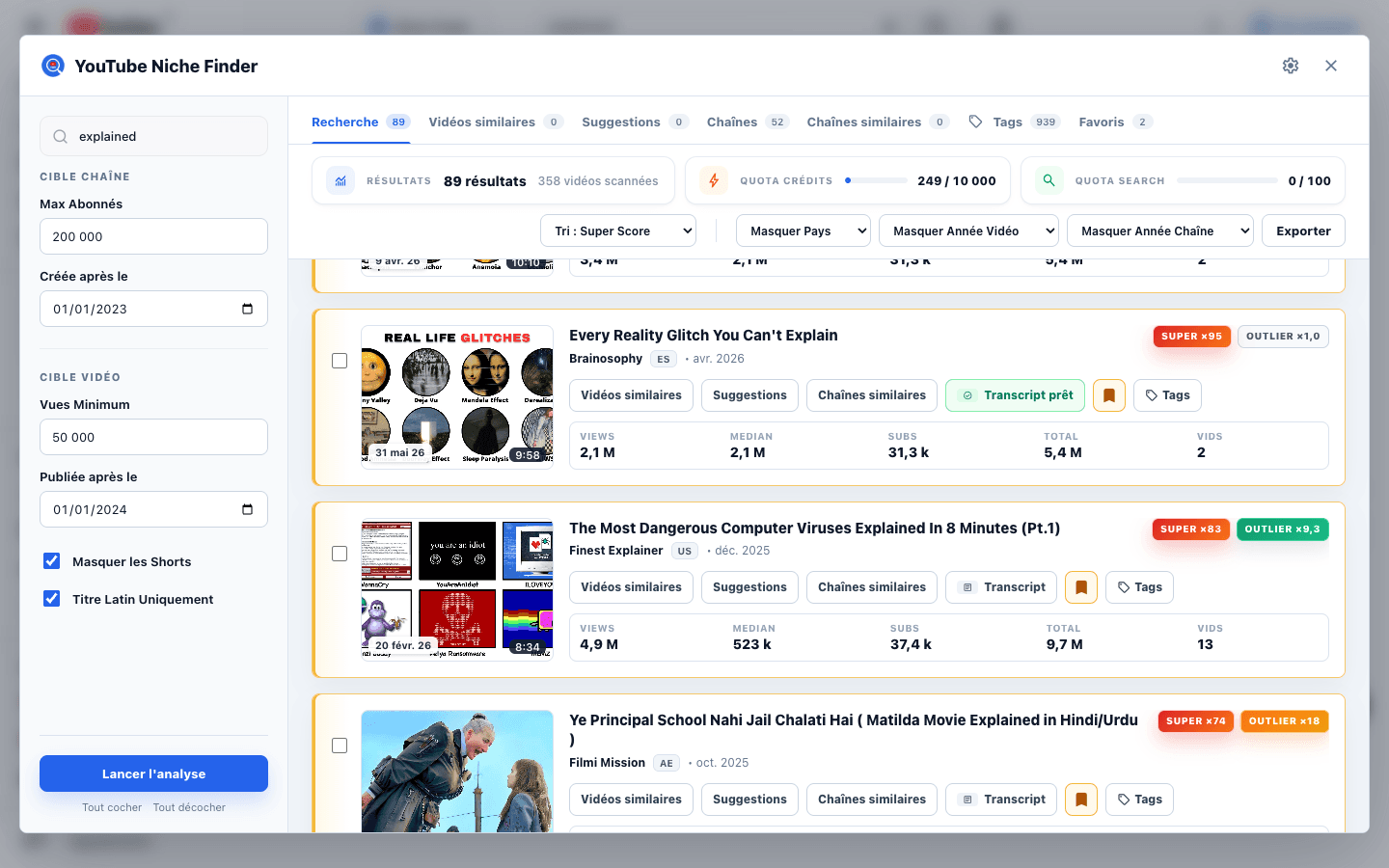Click the 'Créée après le' date field
The height and width of the screenshot is (868, 1389).
coord(153,309)
